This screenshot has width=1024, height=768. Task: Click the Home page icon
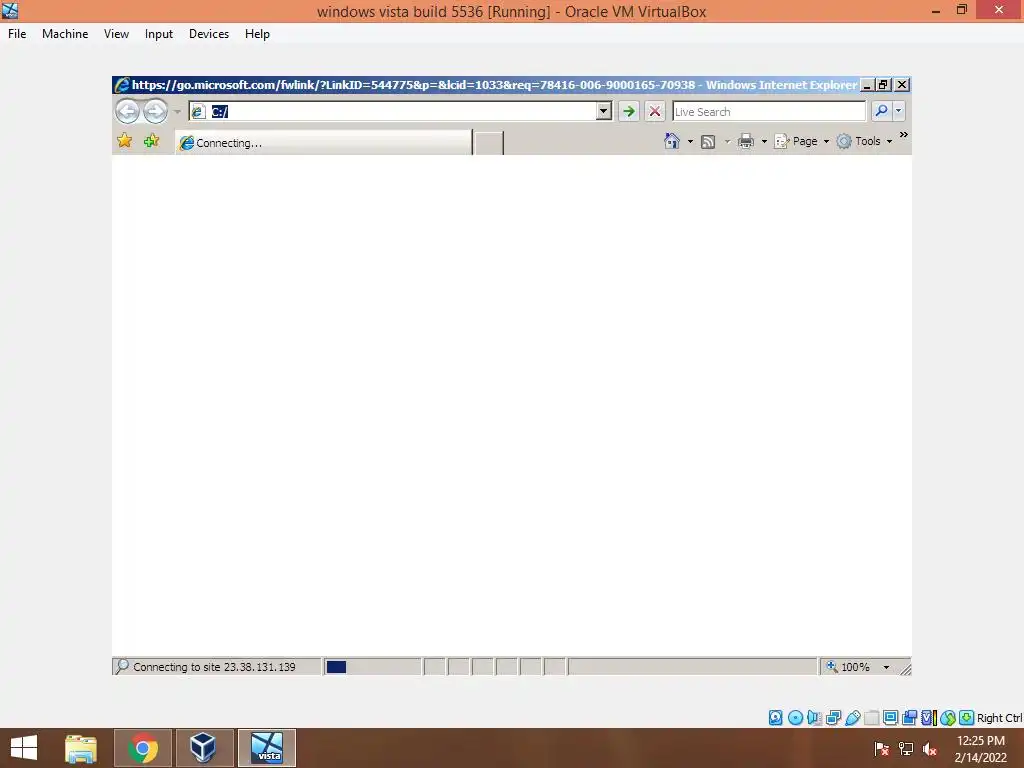pyautogui.click(x=672, y=141)
